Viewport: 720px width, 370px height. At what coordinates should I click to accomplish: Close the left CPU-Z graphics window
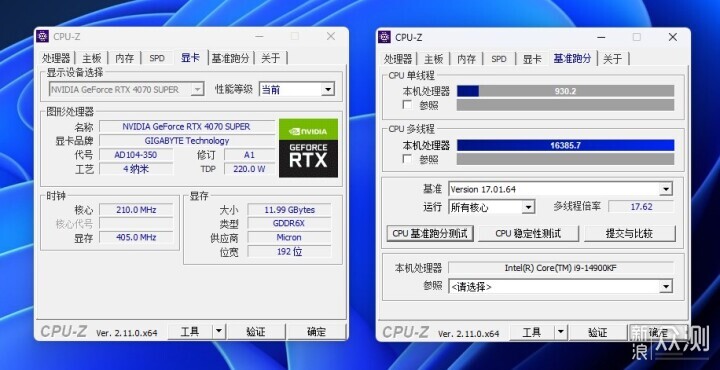pyautogui.click(x=331, y=36)
